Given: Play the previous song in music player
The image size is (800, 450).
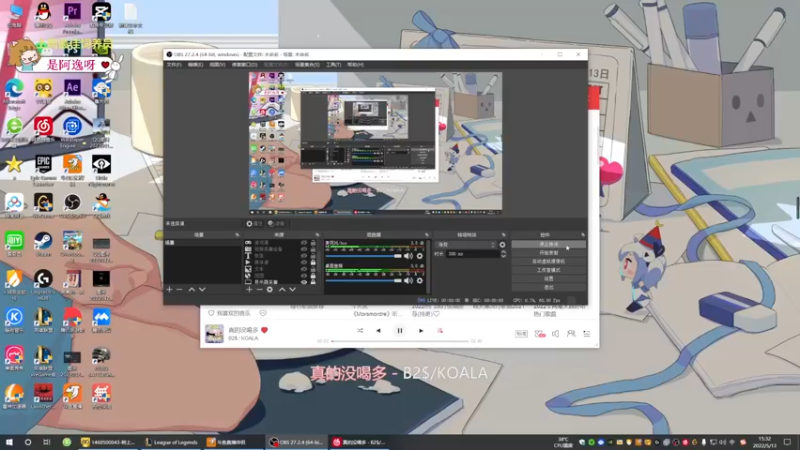Looking at the screenshot, I should click(378, 331).
